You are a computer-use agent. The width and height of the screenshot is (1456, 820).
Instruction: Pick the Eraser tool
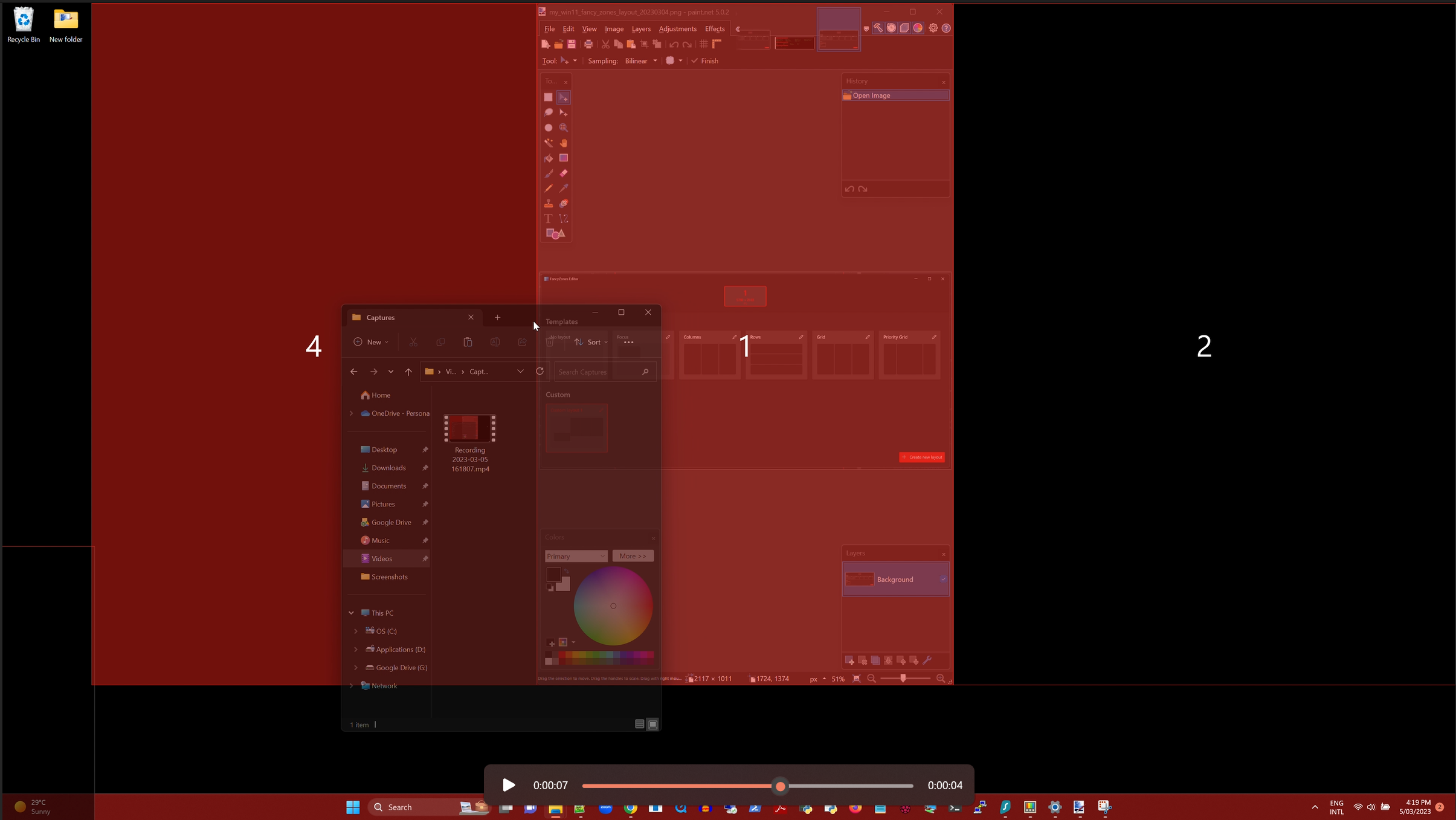[563, 173]
